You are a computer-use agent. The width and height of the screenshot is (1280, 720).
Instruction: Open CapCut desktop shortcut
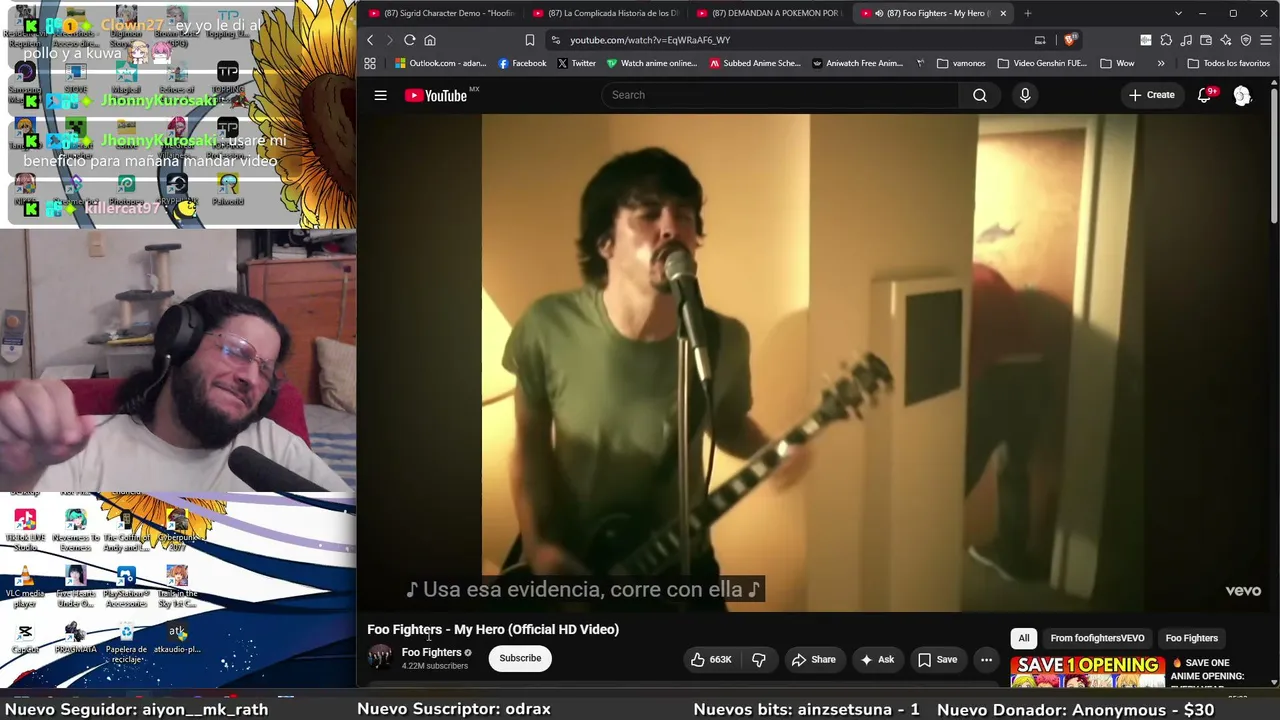point(25,639)
